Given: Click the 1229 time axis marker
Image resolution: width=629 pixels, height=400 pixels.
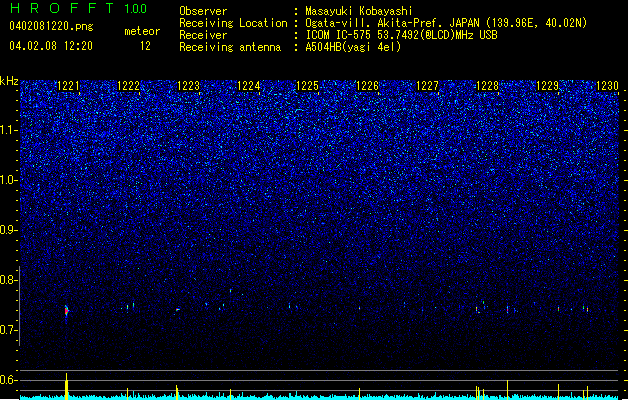Looking at the screenshot, I should point(547,86).
